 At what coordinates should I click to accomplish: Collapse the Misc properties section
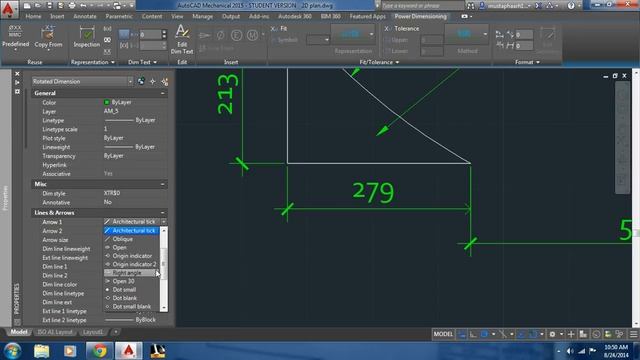coord(163,184)
